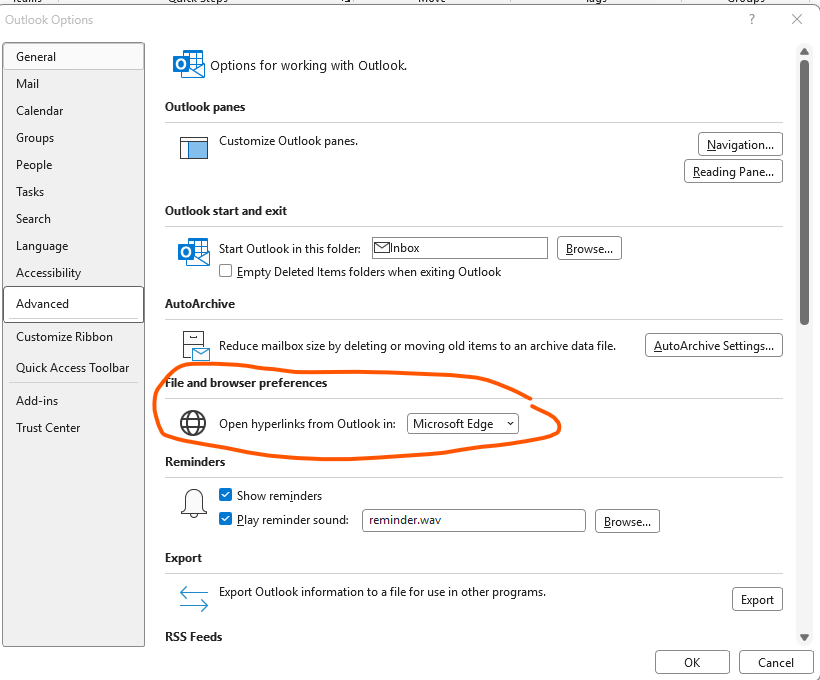
Task: Click 'Options for working with Outlook.' text
Action: 309,65
